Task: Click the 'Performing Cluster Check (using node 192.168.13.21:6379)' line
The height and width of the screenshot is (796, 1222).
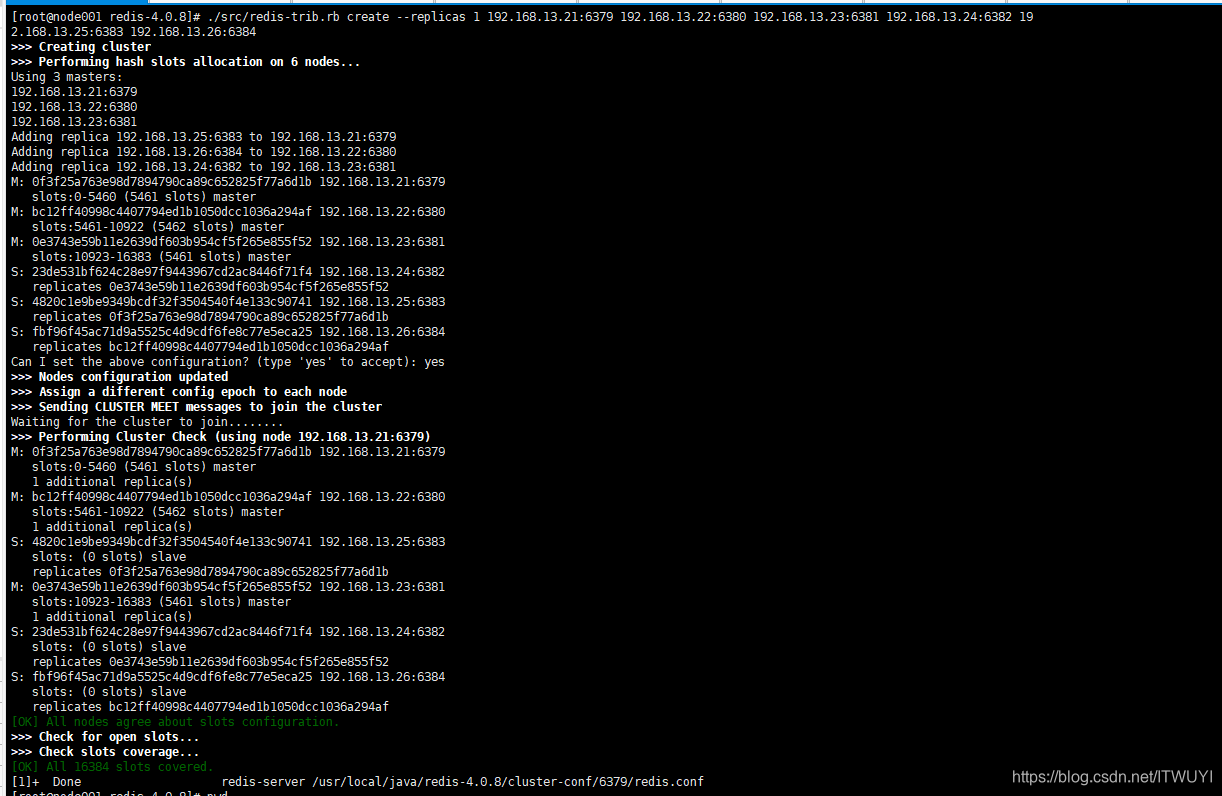Action: pos(221,437)
